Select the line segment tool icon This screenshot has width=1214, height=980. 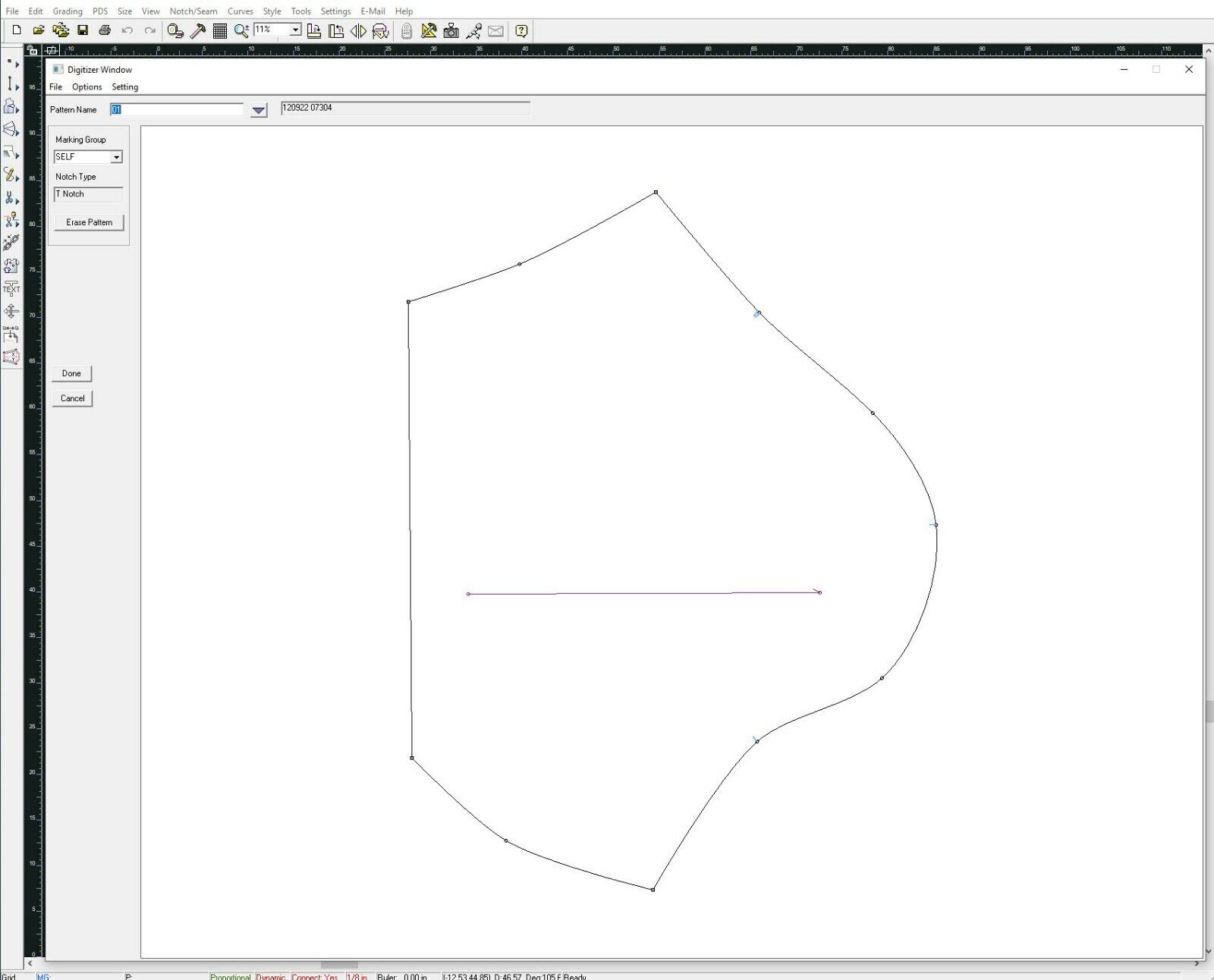pyautogui.click(x=11, y=83)
